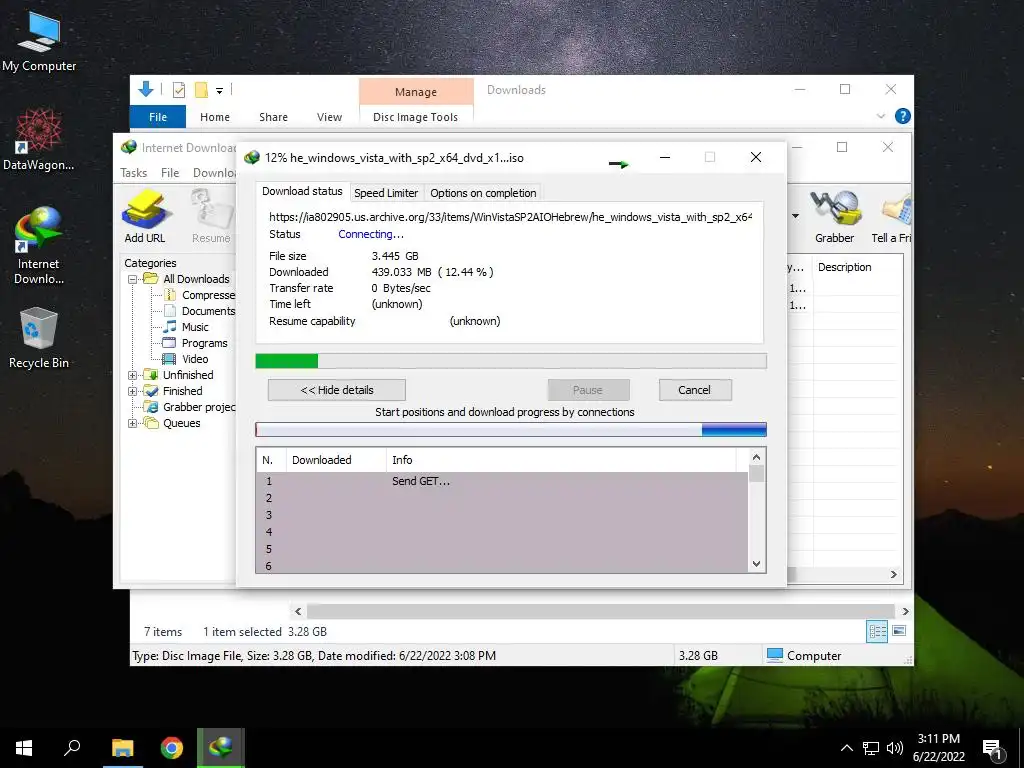Open the IDM File menu
The image size is (1024, 768).
coord(170,172)
